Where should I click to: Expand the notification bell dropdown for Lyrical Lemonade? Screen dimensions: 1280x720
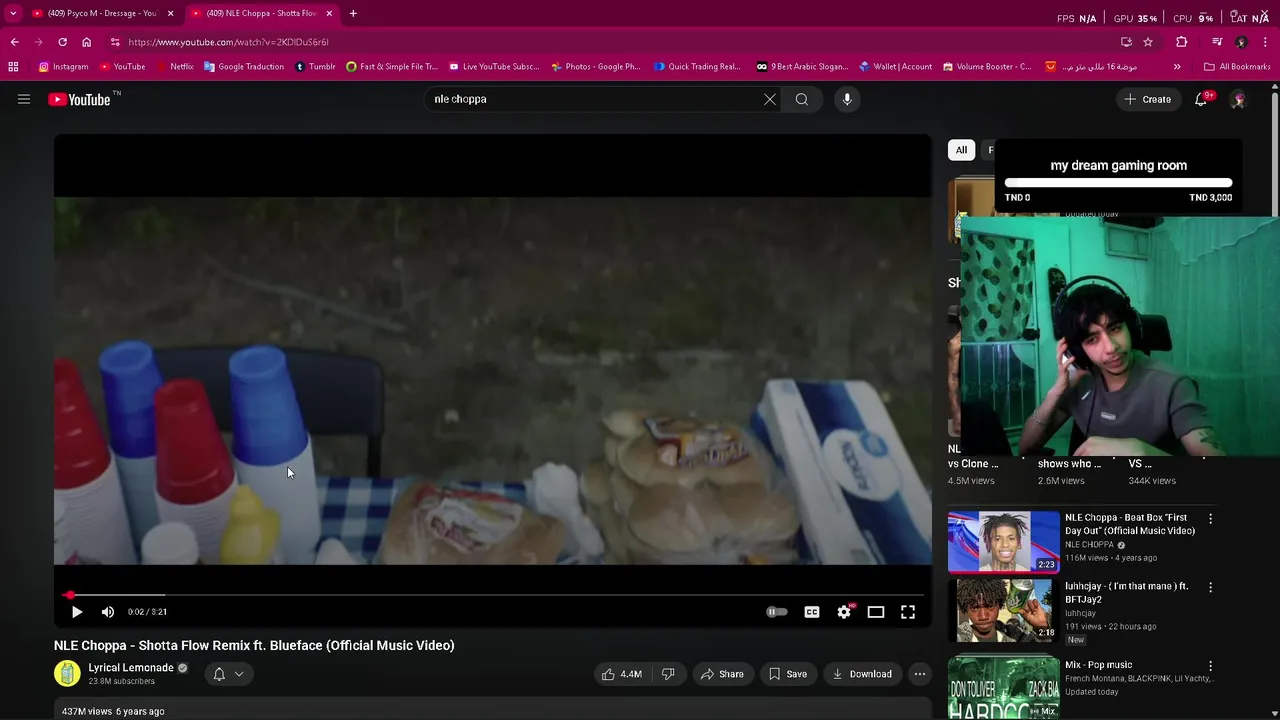228,674
